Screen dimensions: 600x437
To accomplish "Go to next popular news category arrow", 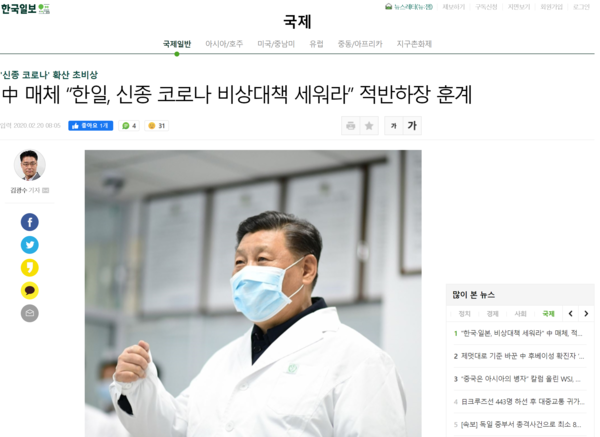I will 586,314.
